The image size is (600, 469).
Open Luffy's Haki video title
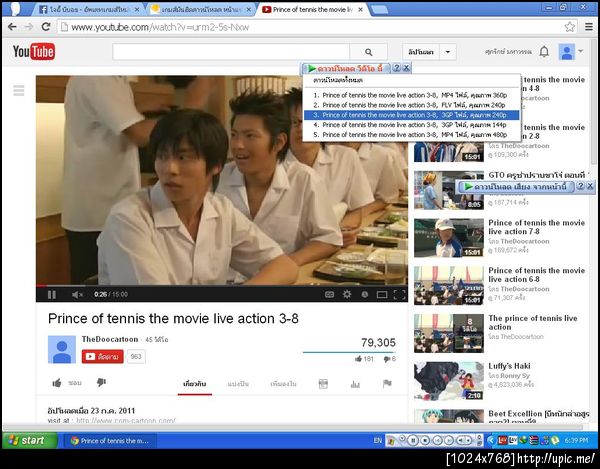click(x=509, y=366)
